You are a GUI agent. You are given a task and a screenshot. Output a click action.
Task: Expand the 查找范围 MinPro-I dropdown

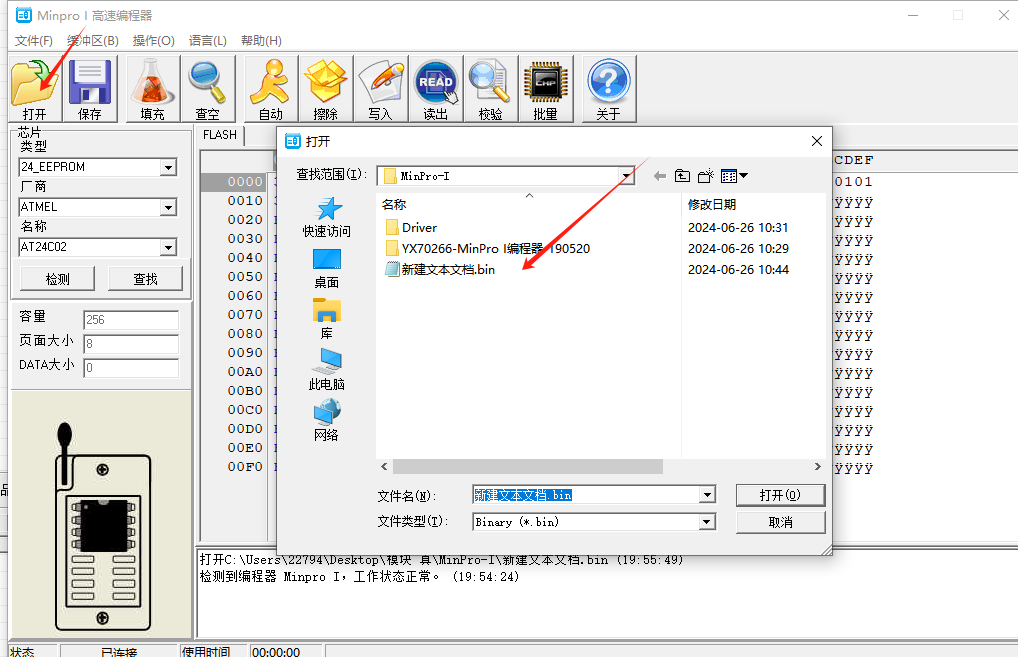click(626, 176)
